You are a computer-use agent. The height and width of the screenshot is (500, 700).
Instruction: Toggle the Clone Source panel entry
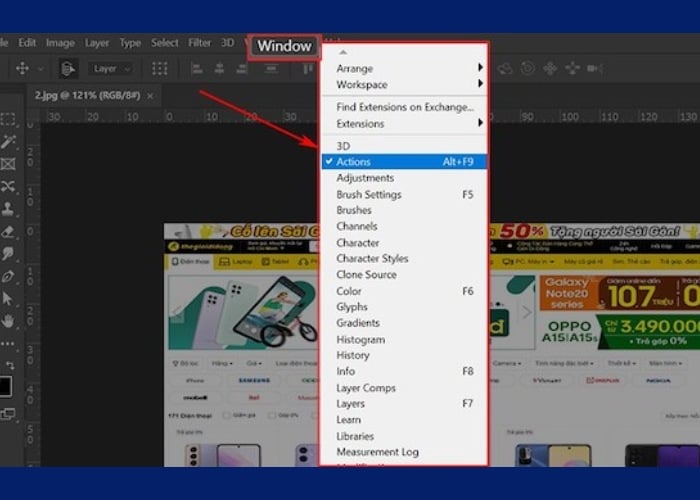click(404, 275)
